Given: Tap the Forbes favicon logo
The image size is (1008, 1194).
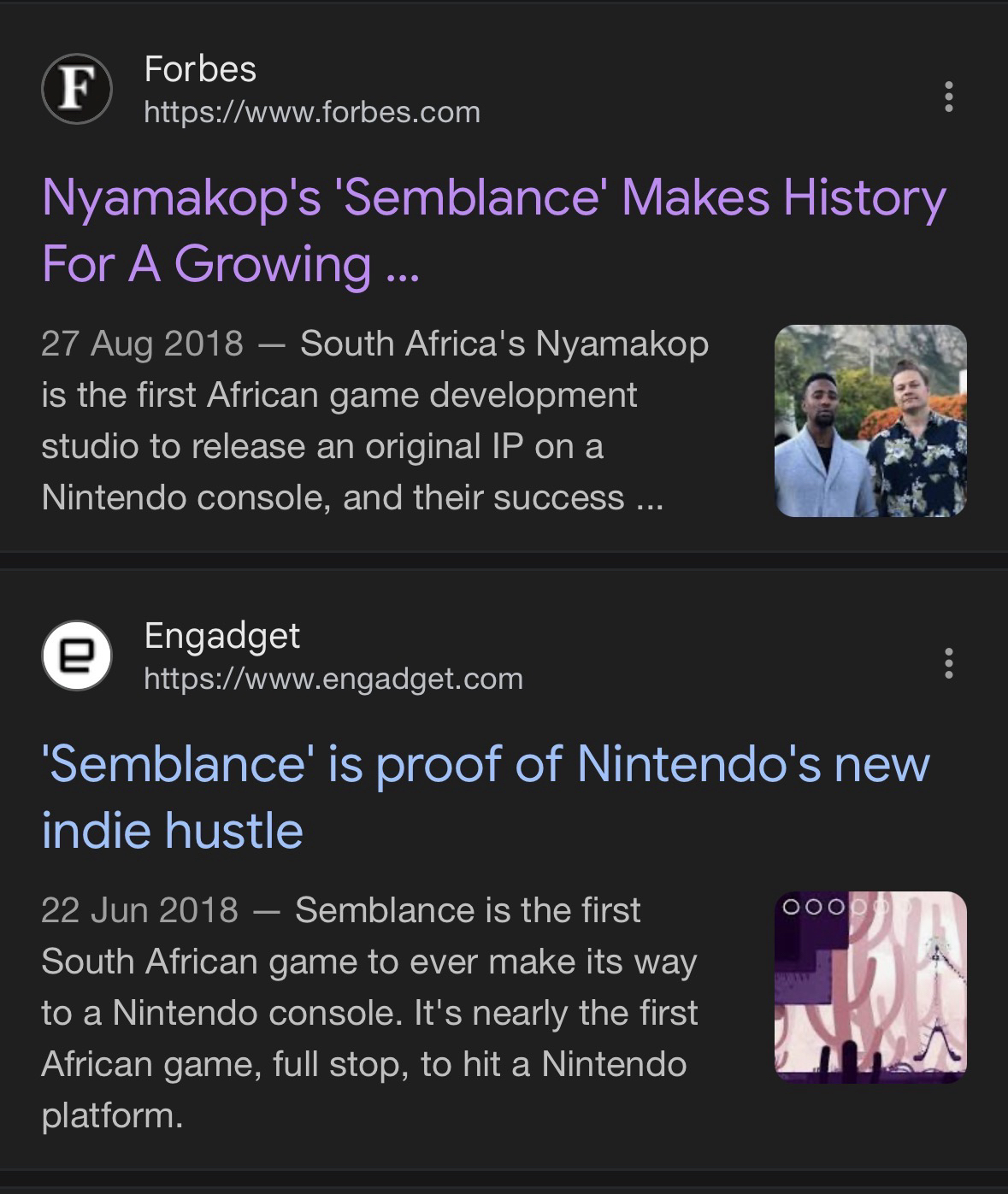Looking at the screenshot, I should tap(77, 90).
